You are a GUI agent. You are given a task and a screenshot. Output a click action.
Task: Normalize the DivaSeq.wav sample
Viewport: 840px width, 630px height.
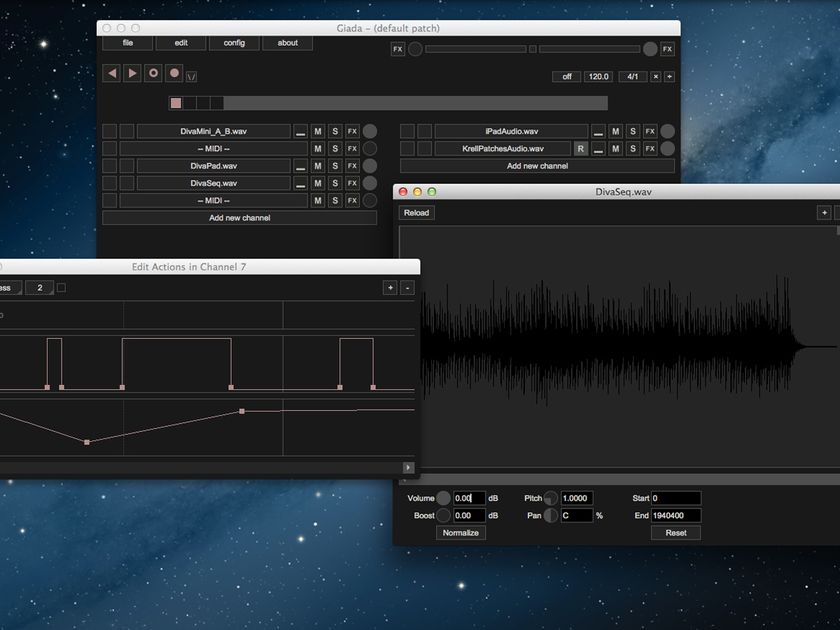(x=460, y=532)
